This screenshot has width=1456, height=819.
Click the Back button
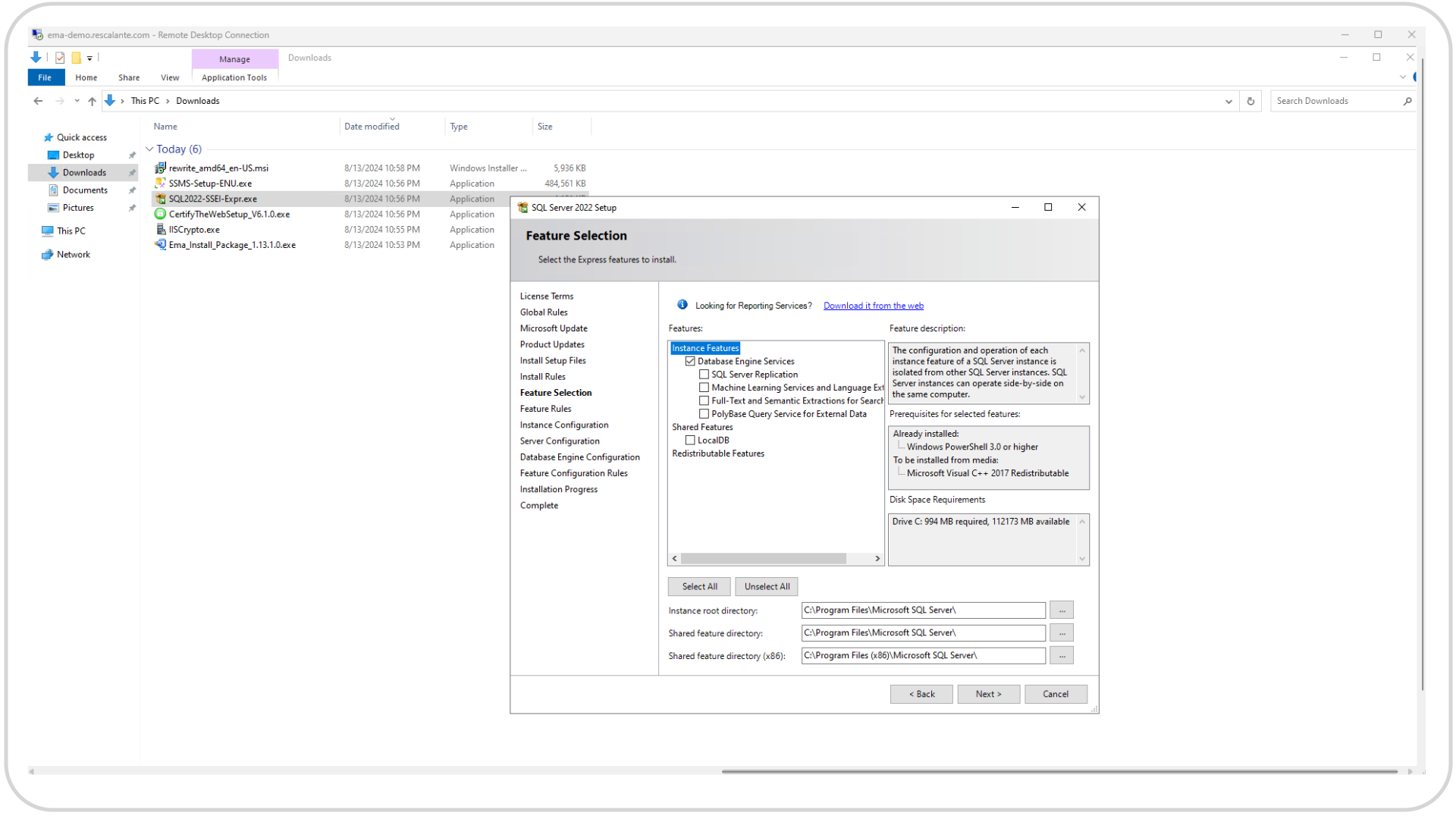(921, 694)
